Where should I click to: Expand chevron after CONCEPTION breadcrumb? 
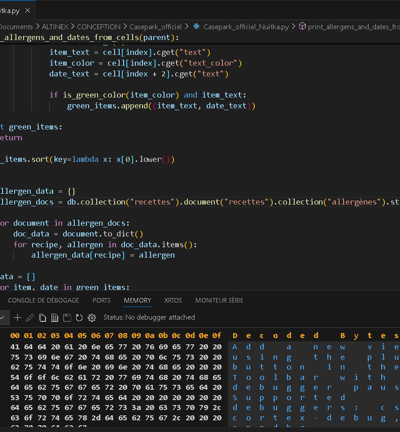tap(125, 26)
